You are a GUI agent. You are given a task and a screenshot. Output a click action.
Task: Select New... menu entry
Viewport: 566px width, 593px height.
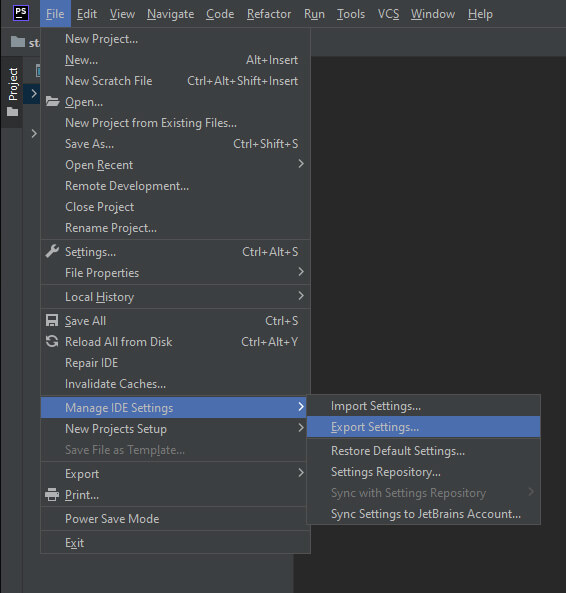[x=175, y=60]
